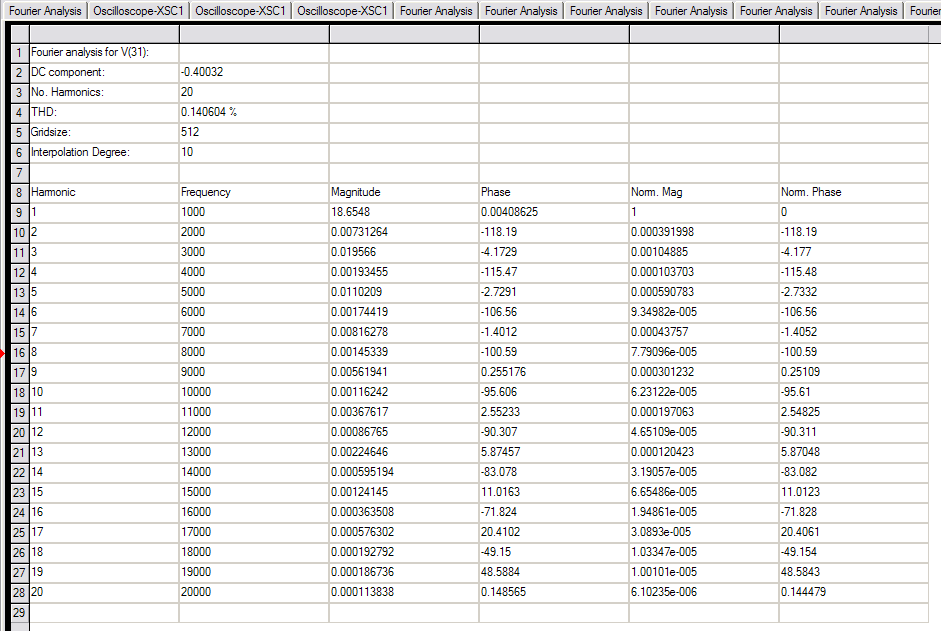Select magnitude cell 0.0110209
941x631 pixels.
[404, 292]
